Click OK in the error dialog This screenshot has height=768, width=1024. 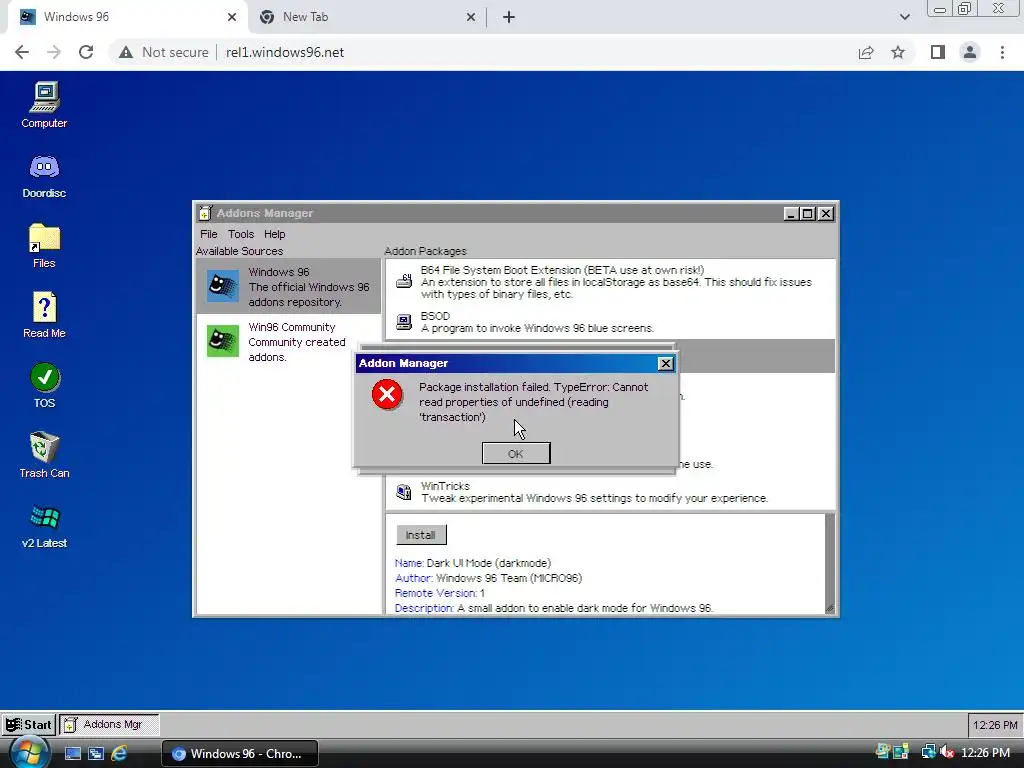tap(516, 453)
